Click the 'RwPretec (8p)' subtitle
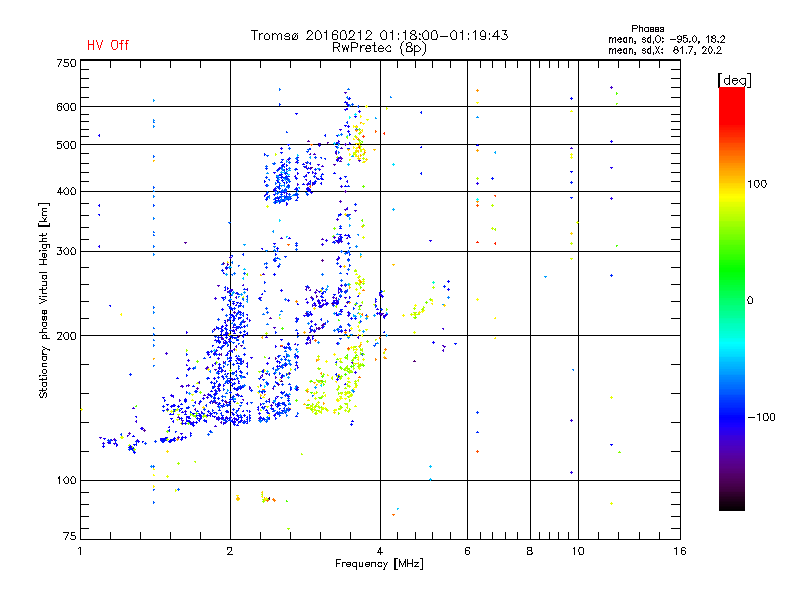 (x=379, y=48)
